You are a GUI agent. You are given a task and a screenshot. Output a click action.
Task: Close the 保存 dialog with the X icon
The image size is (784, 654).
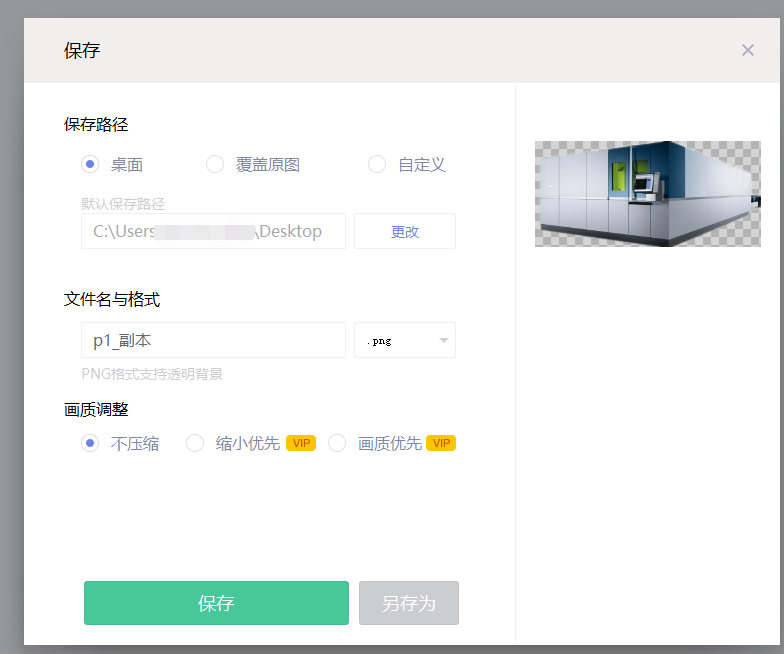click(x=748, y=50)
